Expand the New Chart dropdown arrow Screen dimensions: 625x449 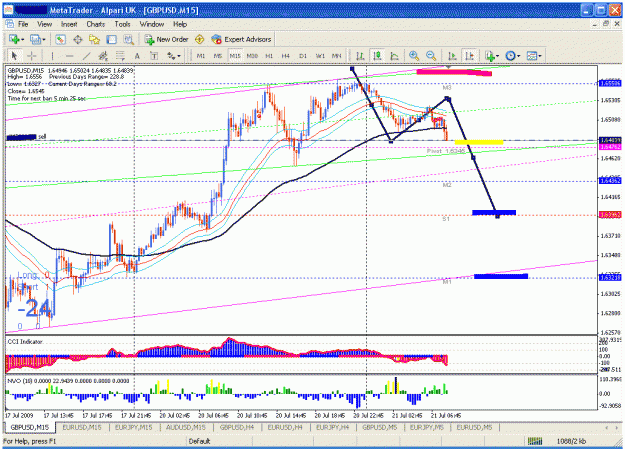(22, 39)
